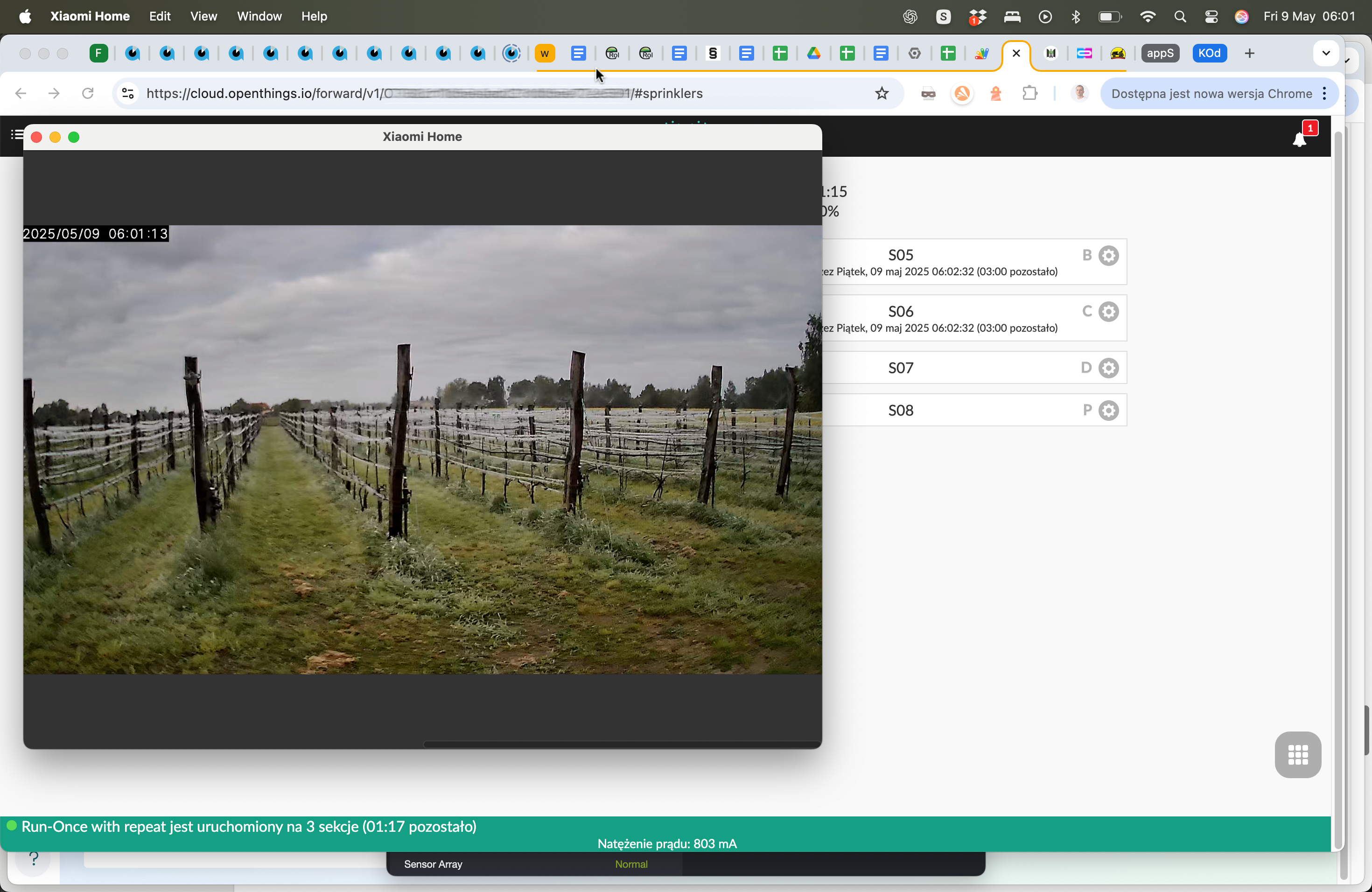Open the notifications bell with badge
Screen dimensions: 1372x892
(1300, 138)
